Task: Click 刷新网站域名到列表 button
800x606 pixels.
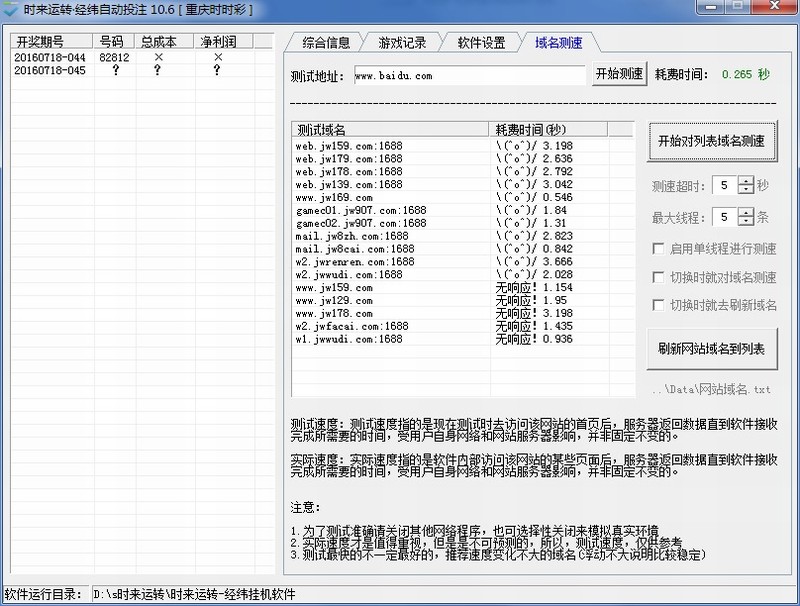Action: [711, 349]
